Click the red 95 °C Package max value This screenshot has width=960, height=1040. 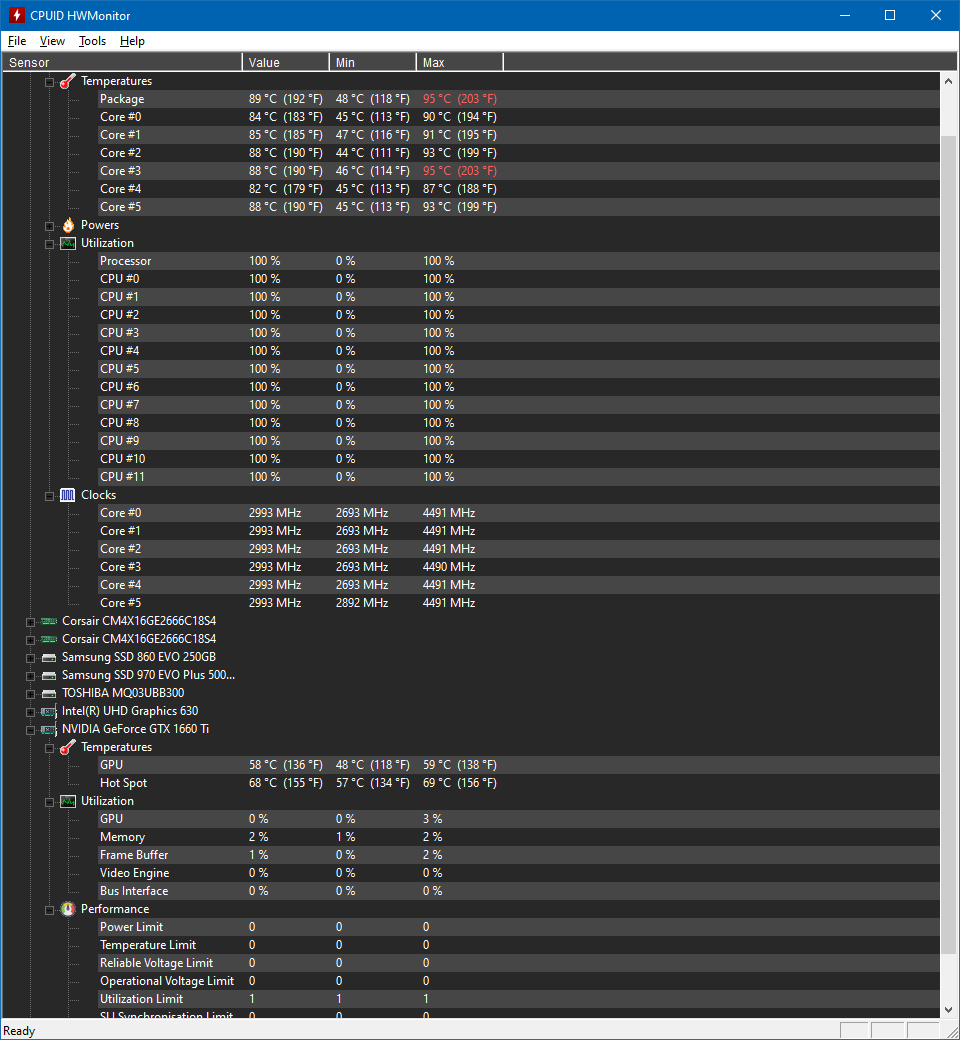460,99
